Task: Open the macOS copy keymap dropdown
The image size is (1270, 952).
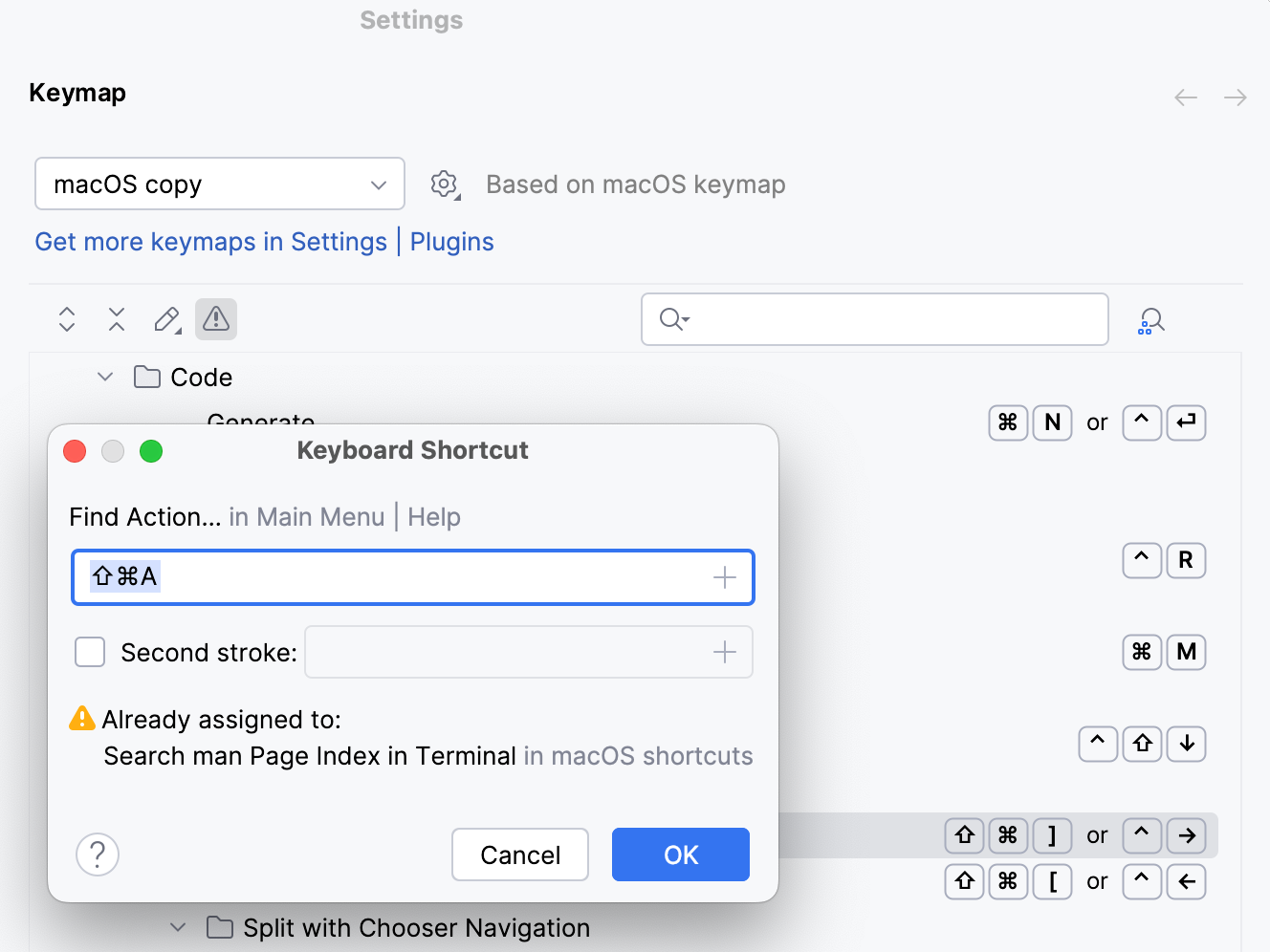Action: coord(219,184)
